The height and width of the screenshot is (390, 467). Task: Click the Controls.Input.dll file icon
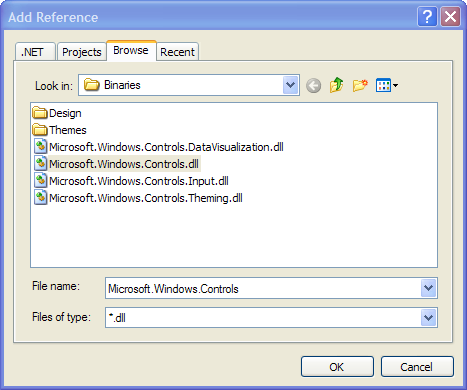coord(40,180)
